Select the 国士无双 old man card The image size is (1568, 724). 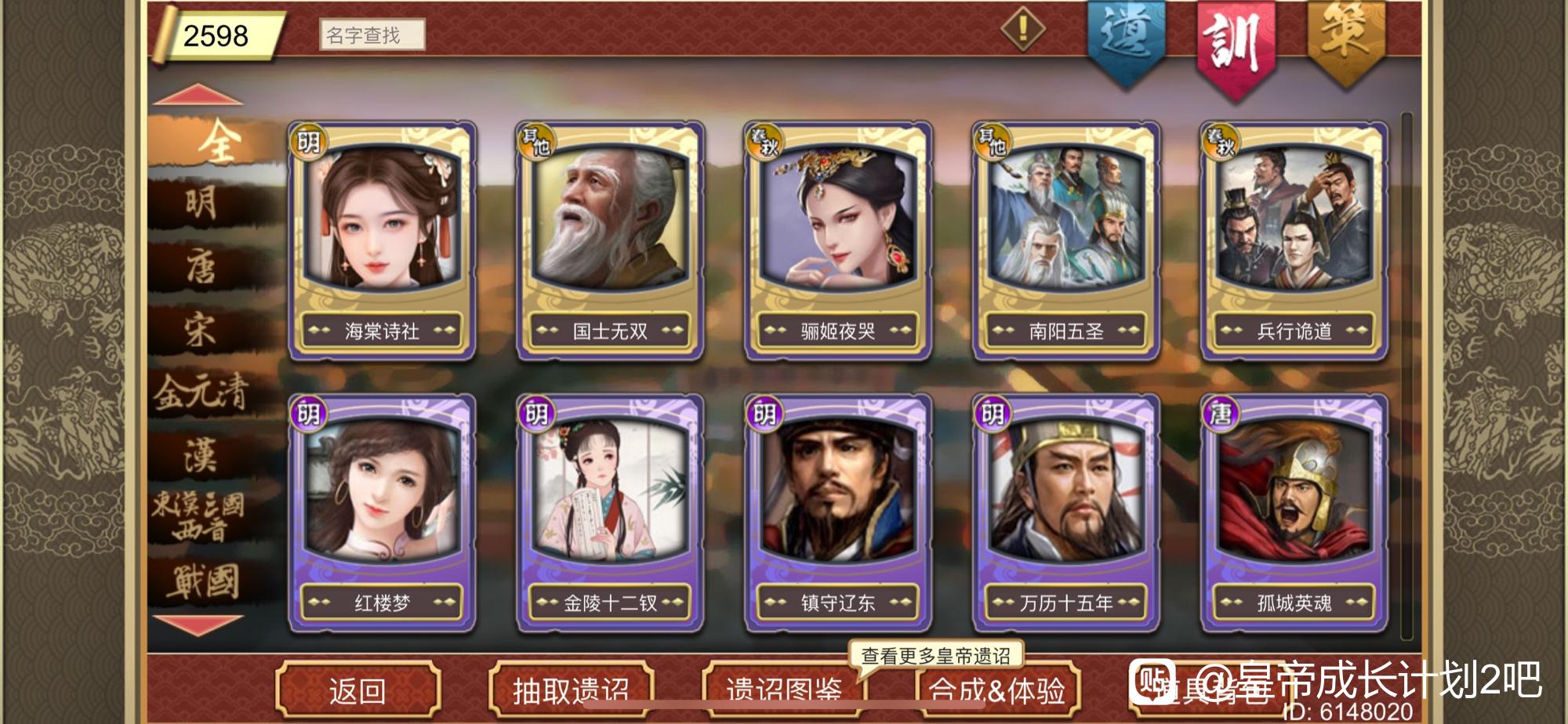[610, 241]
